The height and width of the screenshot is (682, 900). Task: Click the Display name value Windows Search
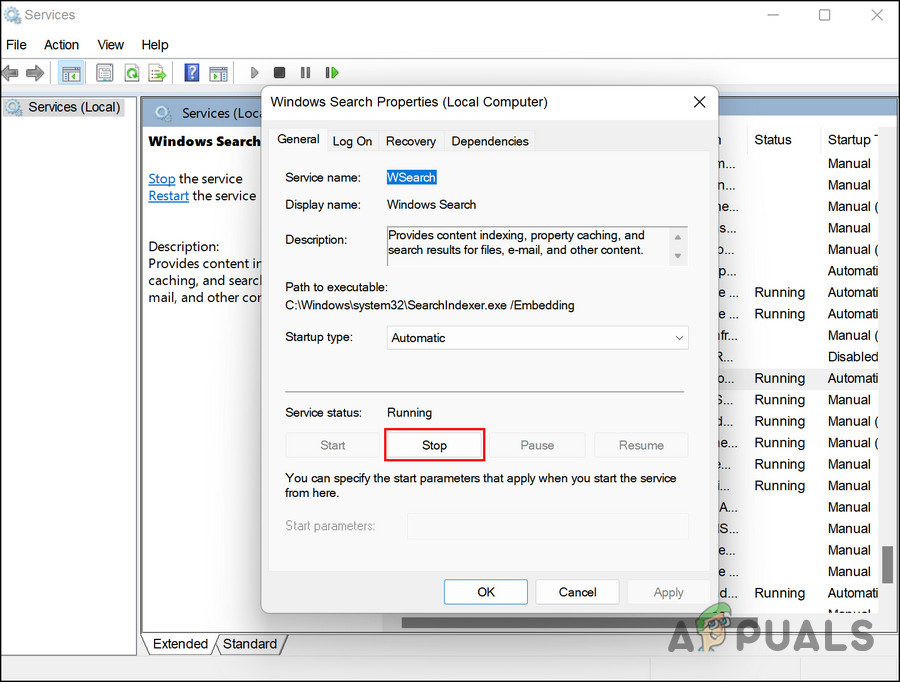tap(432, 205)
